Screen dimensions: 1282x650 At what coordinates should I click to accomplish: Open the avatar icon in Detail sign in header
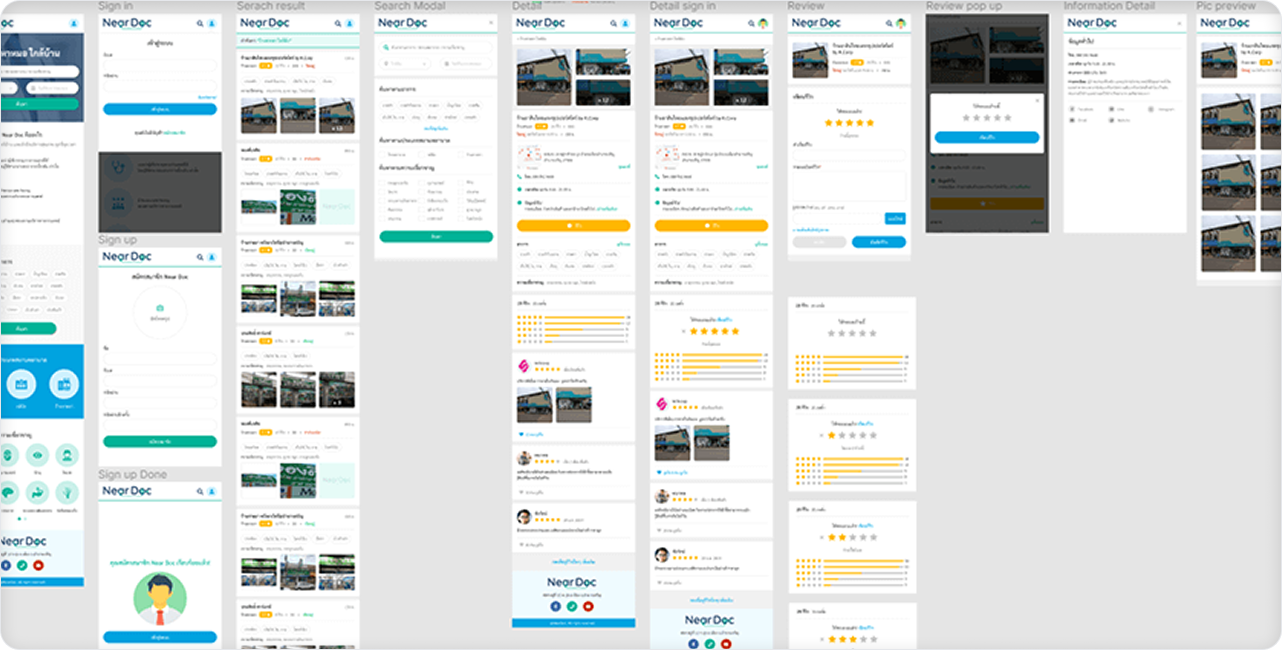pyautogui.click(x=763, y=23)
